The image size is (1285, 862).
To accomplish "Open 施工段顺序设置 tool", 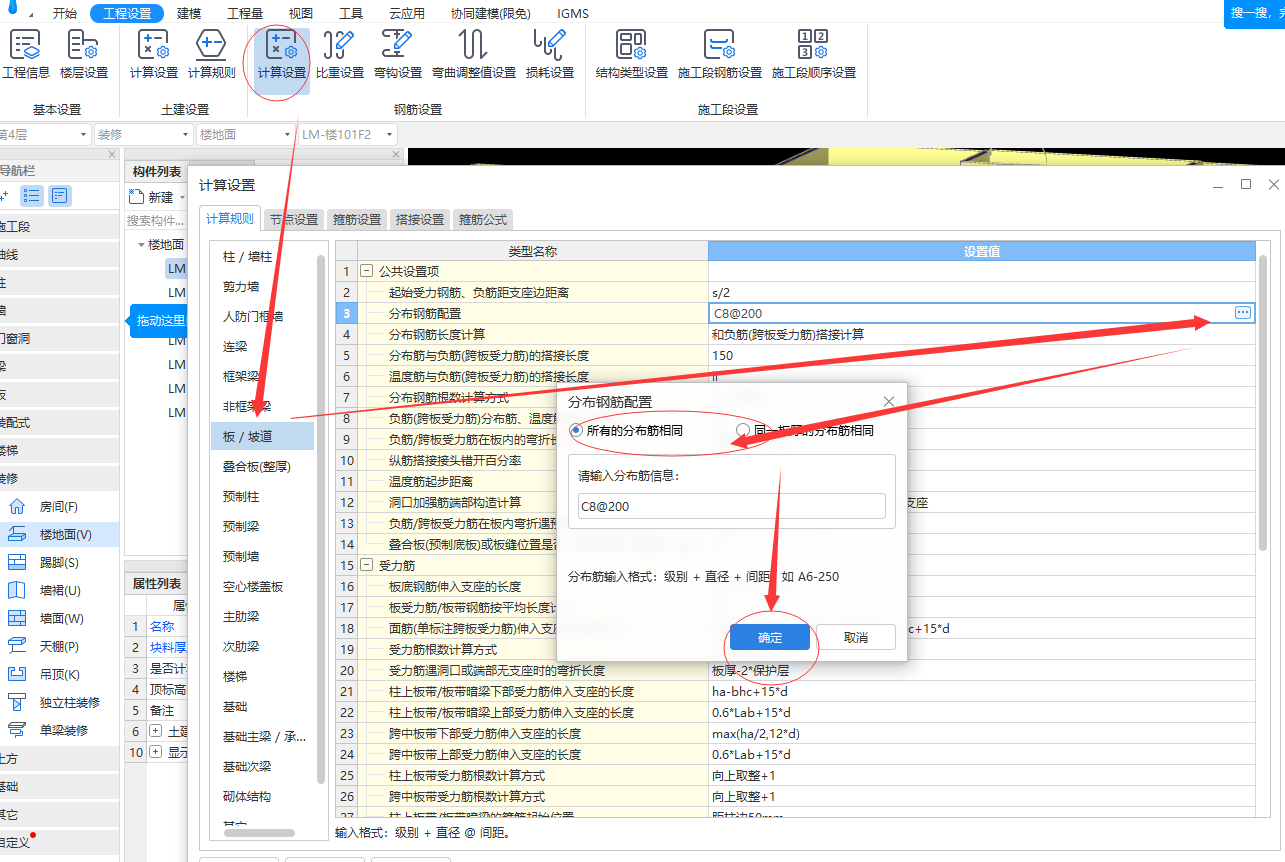I will [x=814, y=54].
